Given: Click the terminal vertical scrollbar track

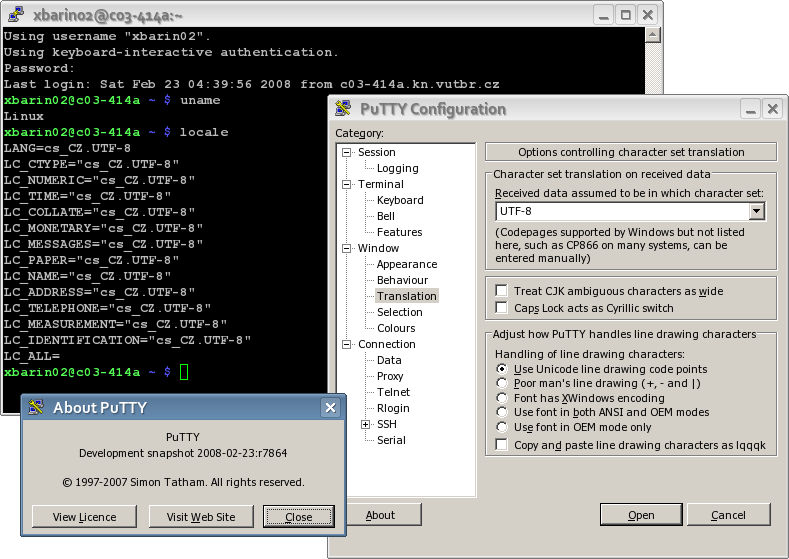Looking at the screenshot, I should coord(652,68).
